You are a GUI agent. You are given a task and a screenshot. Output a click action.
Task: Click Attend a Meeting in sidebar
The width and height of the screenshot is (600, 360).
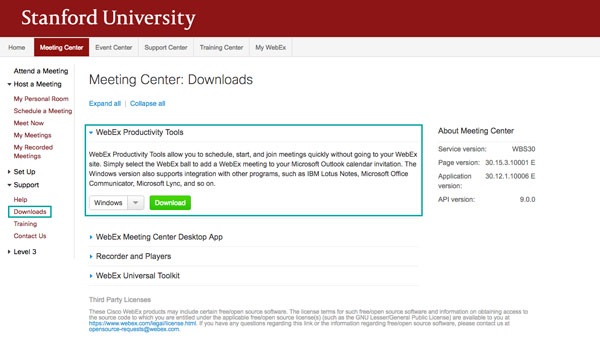coord(41,71)
